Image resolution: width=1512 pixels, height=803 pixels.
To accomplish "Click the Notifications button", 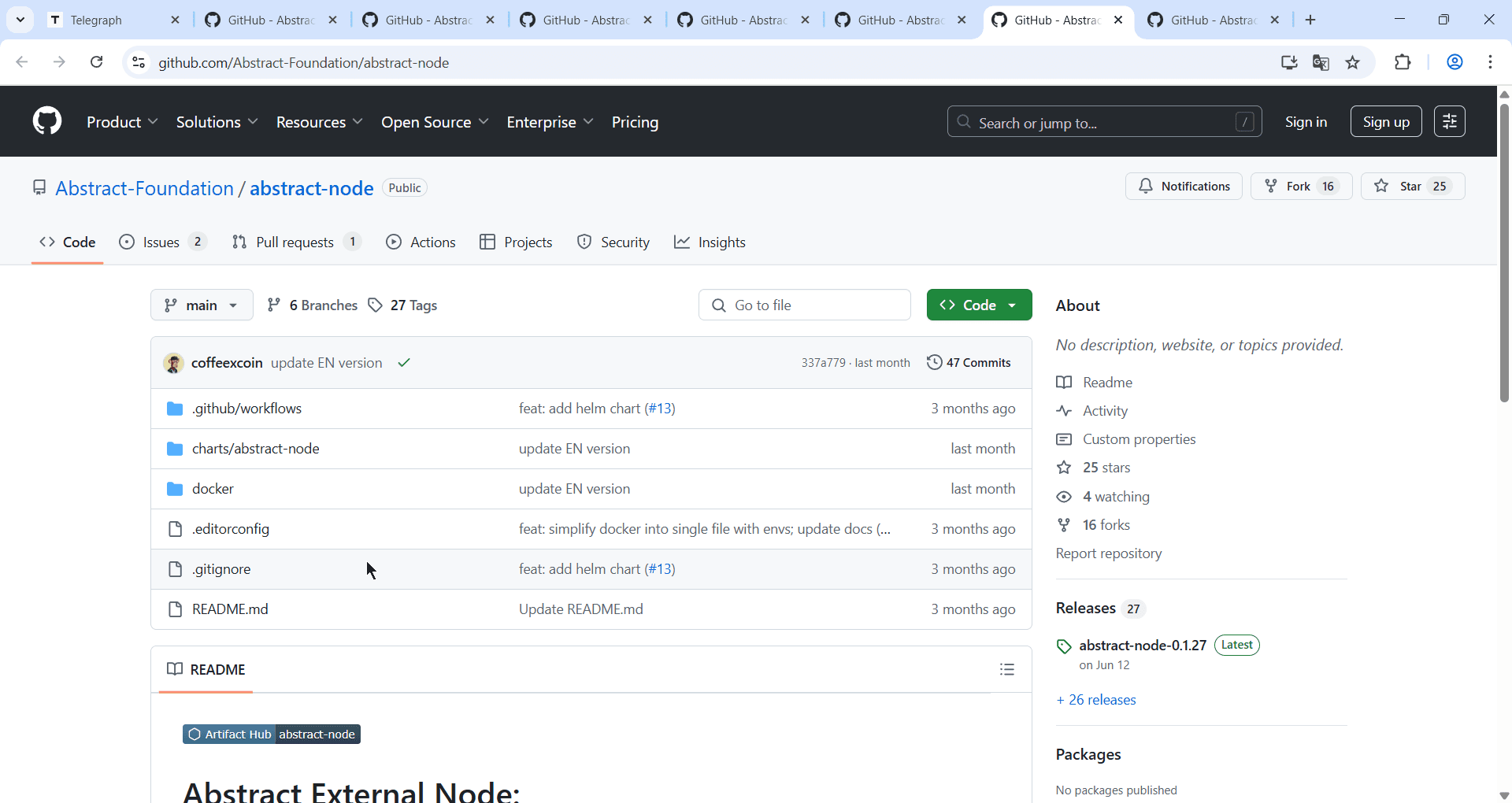I will [1184, 186].
